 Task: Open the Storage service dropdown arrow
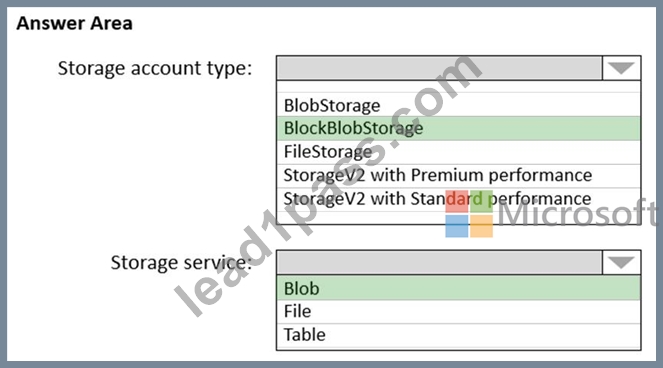(x=621, y=263)
